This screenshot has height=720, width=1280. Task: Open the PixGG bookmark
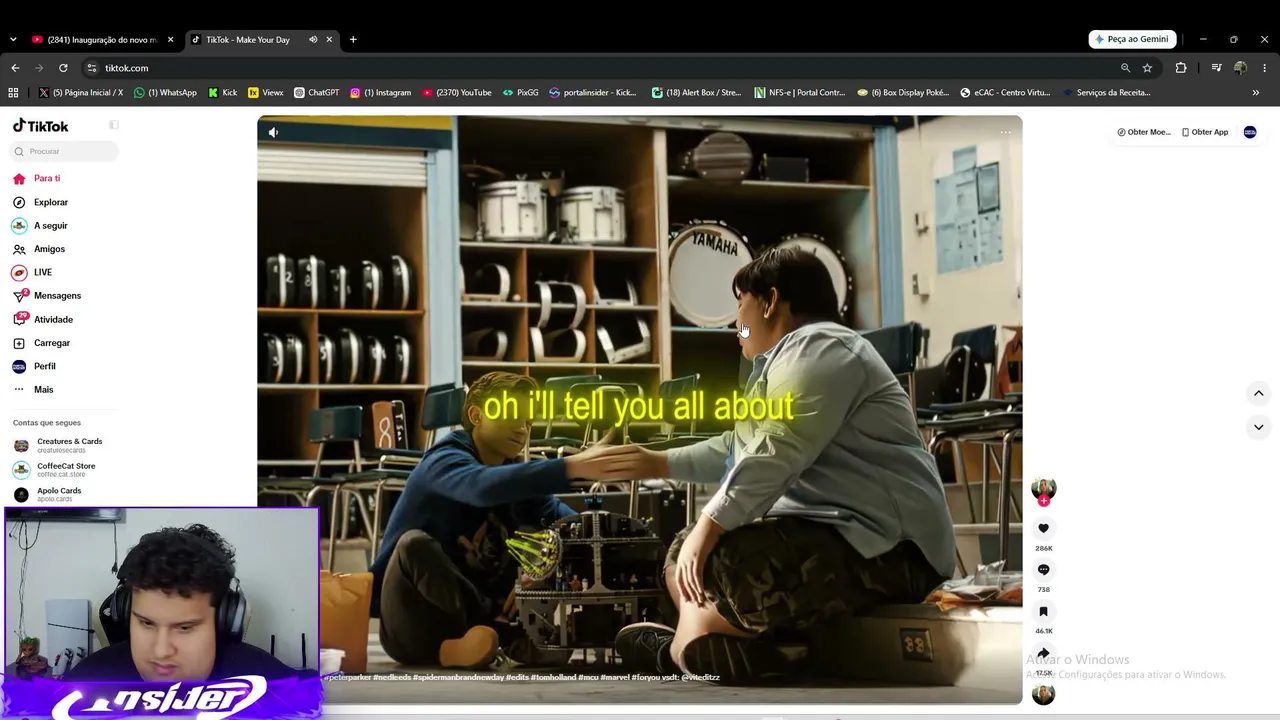pyautogui.click(x=521, y=93)
